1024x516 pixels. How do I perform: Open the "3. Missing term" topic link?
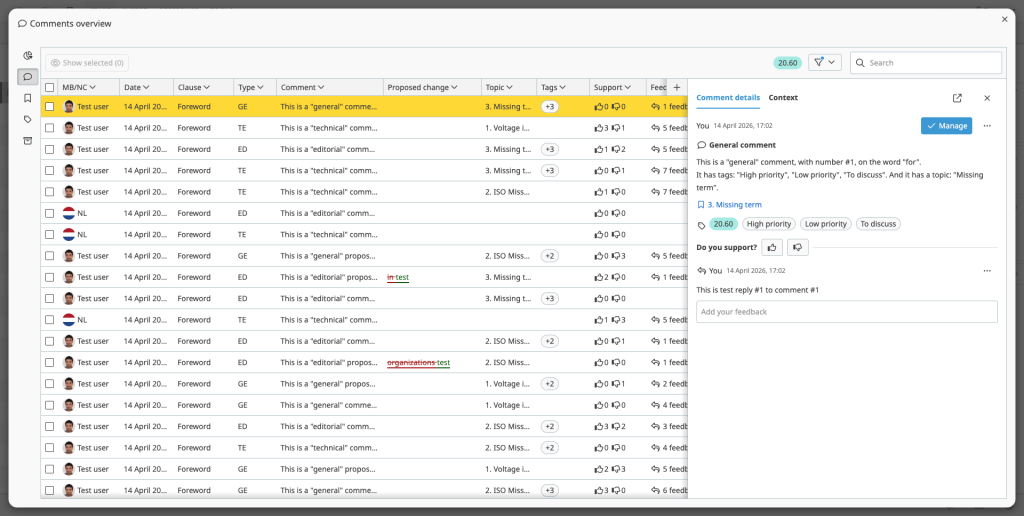tap(734, 204)
